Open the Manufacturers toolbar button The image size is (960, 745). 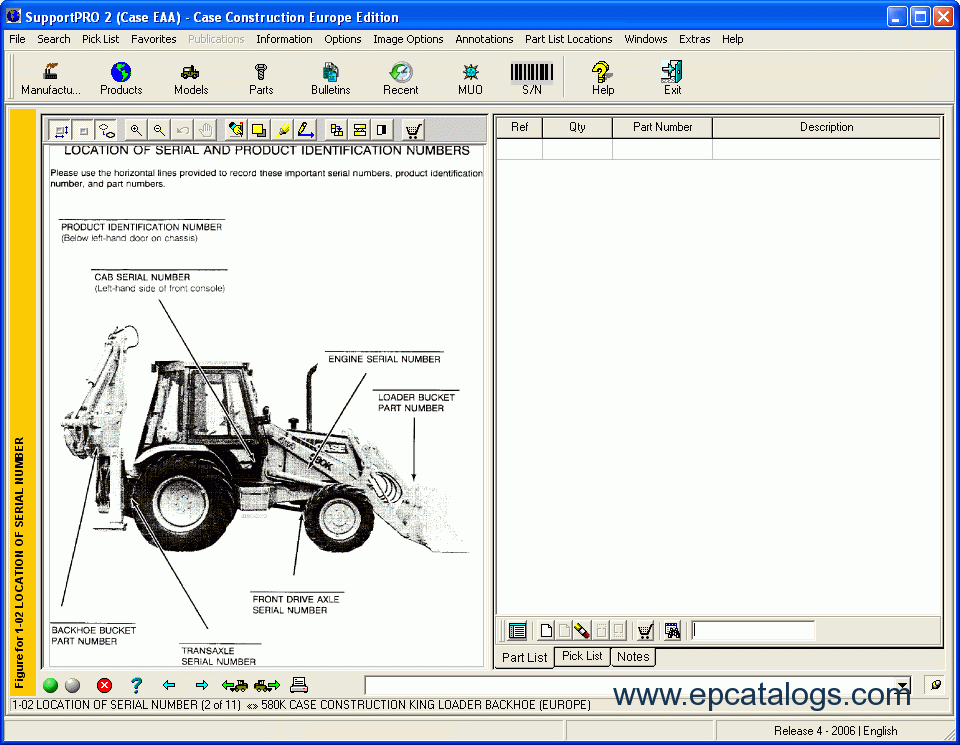[x=51, y=78]
